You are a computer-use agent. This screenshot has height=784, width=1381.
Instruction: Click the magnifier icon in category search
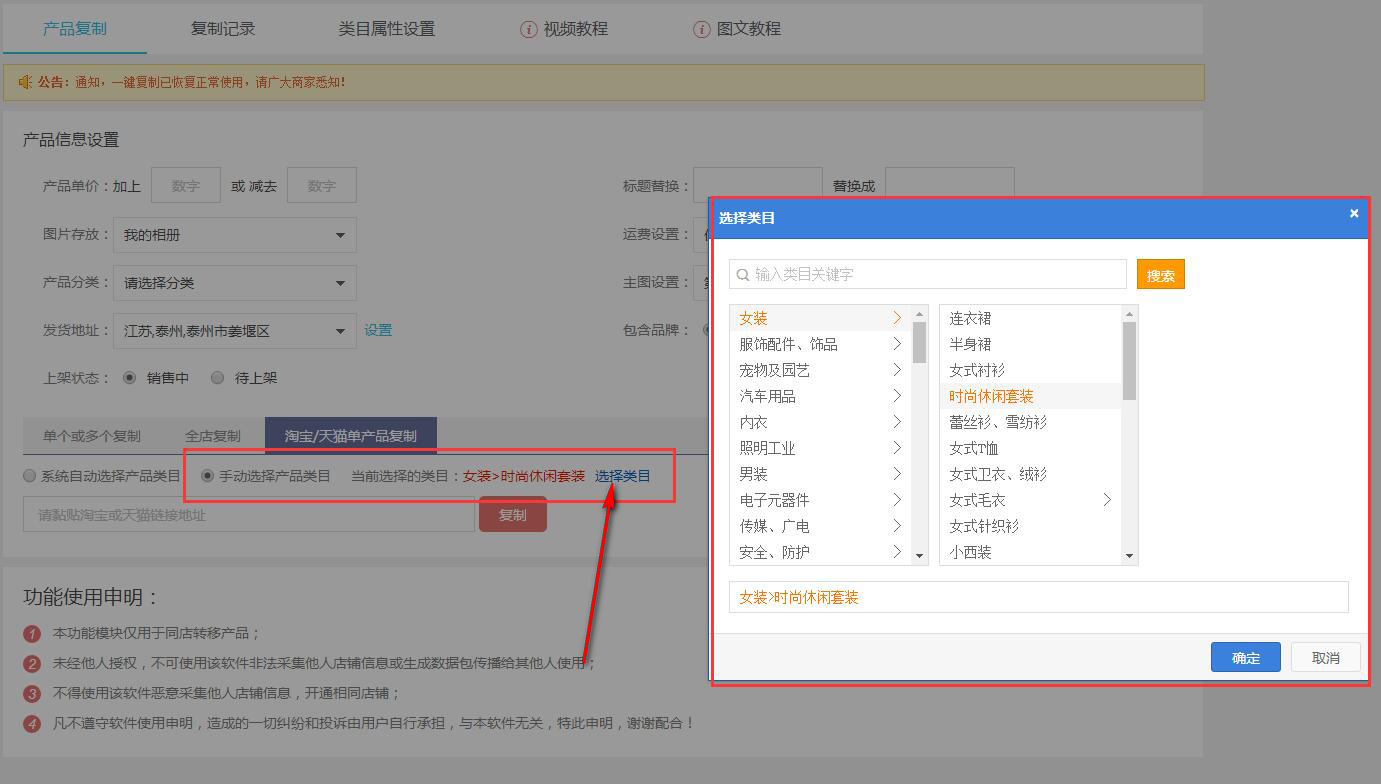click(x=743, y=275)
